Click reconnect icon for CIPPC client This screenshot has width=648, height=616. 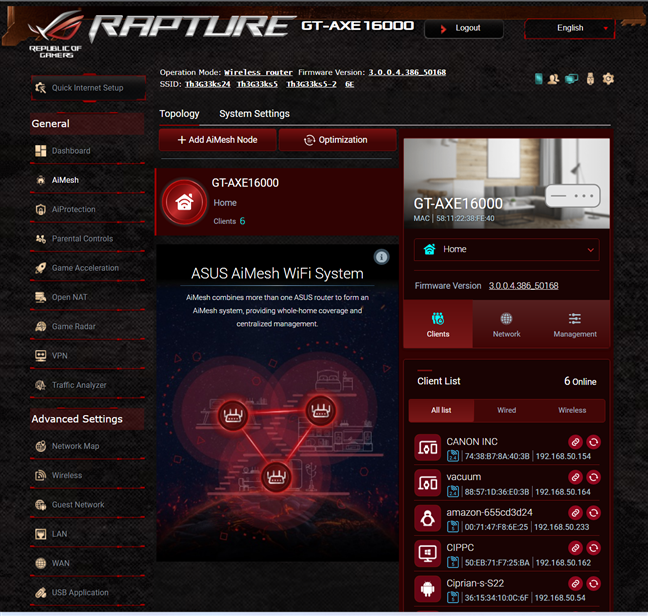coord(593,548)
